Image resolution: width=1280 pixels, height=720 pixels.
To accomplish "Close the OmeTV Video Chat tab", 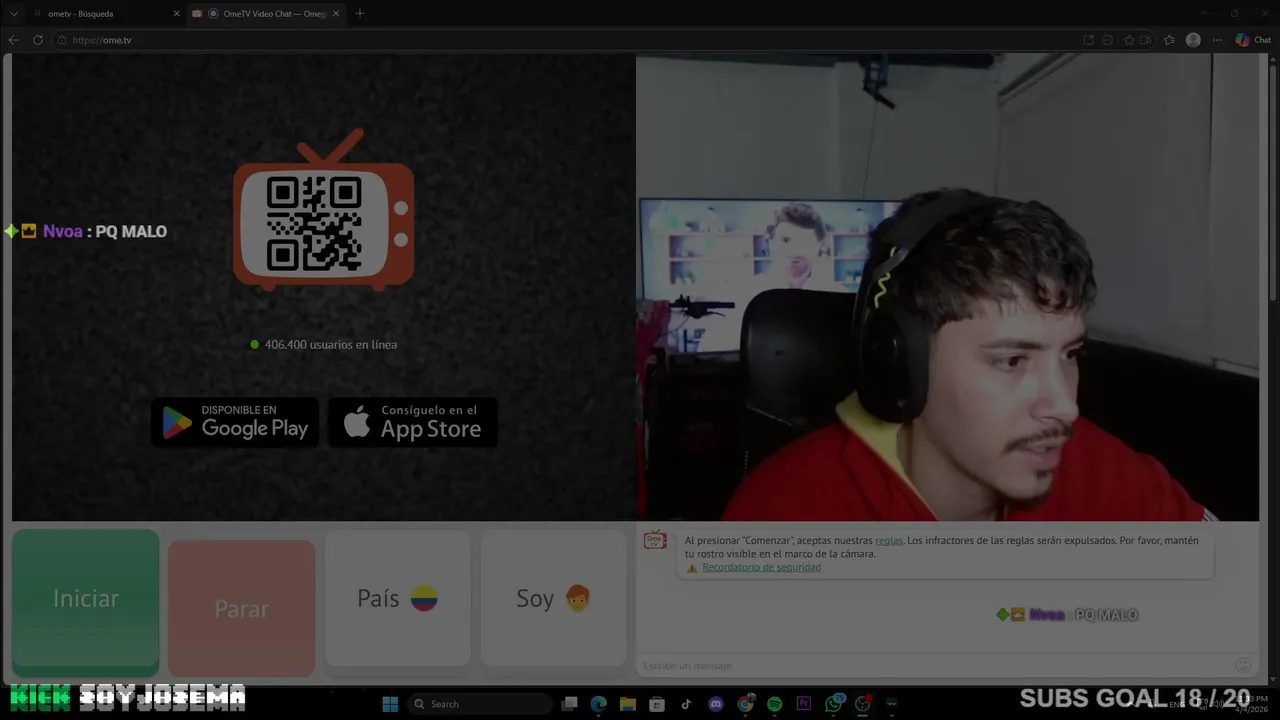I will tap(336, 14).
